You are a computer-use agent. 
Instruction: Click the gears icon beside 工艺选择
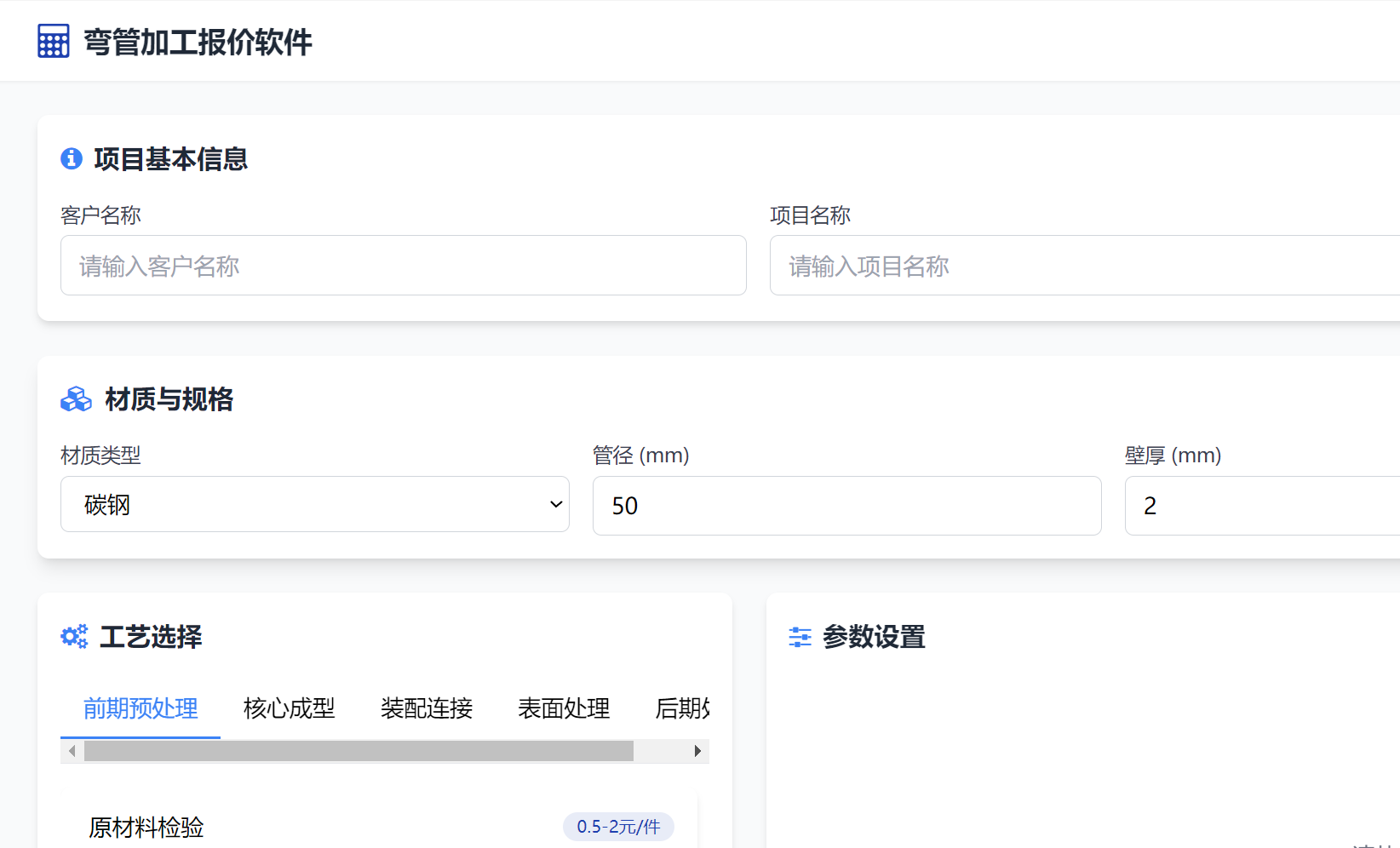[74, 636]
